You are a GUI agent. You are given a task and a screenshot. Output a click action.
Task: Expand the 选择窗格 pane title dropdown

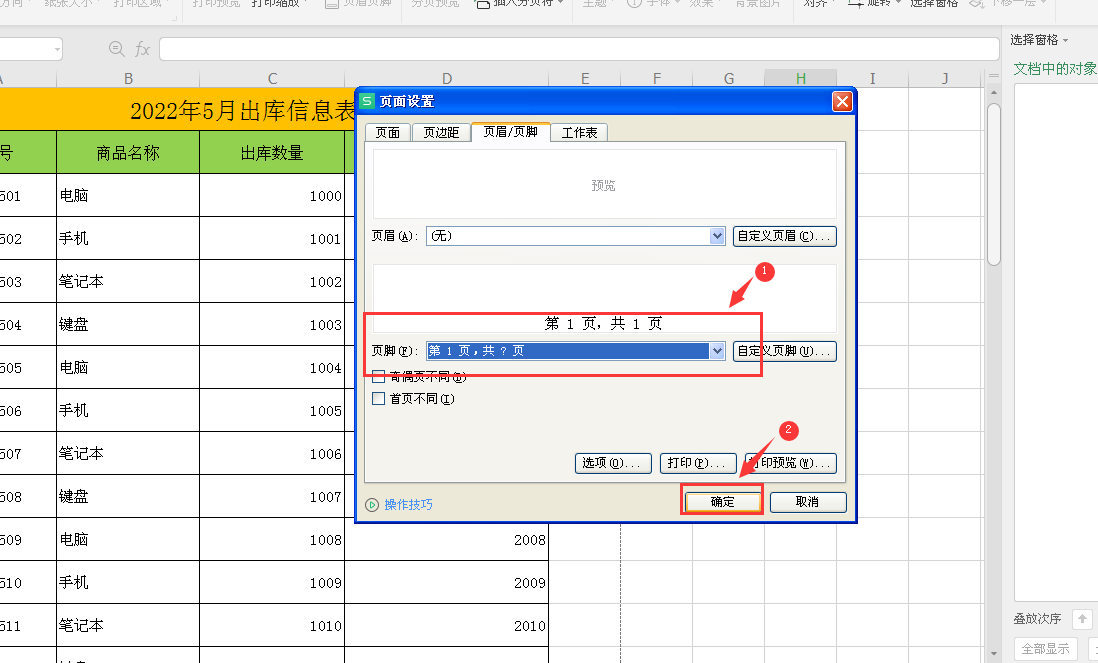point(1065,41)
